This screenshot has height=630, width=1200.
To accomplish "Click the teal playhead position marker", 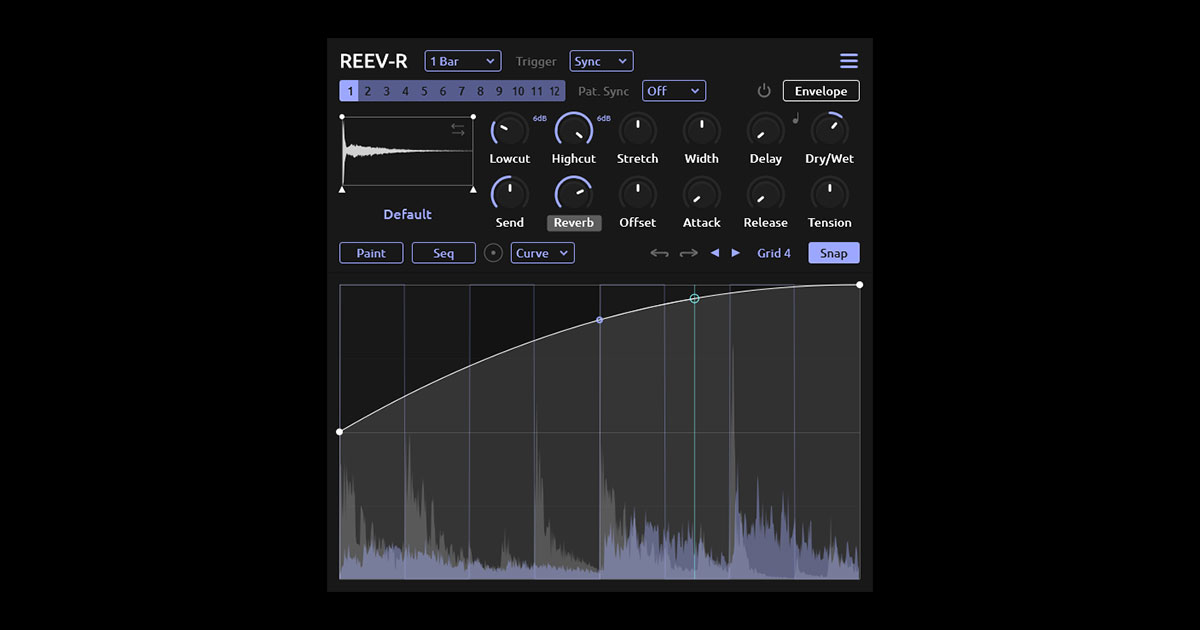I will click(x=695, y=299).
